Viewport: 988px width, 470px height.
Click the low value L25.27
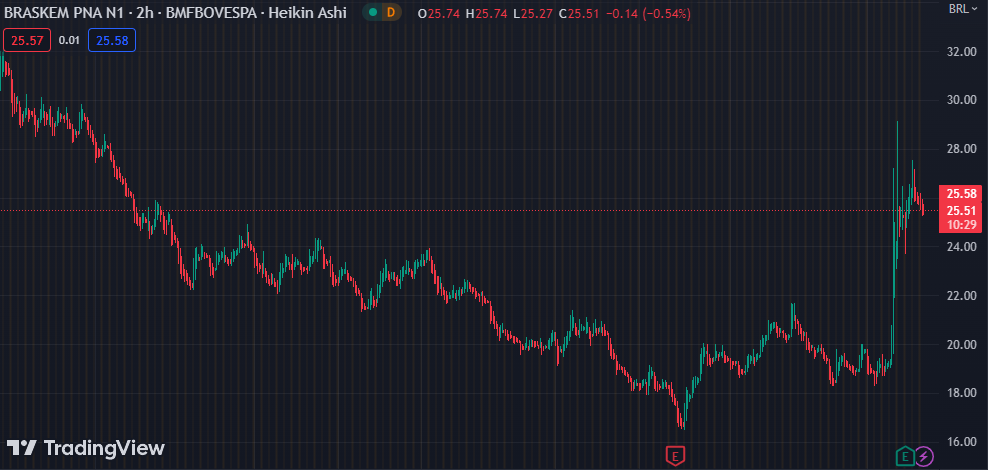[x=533, y=13]
